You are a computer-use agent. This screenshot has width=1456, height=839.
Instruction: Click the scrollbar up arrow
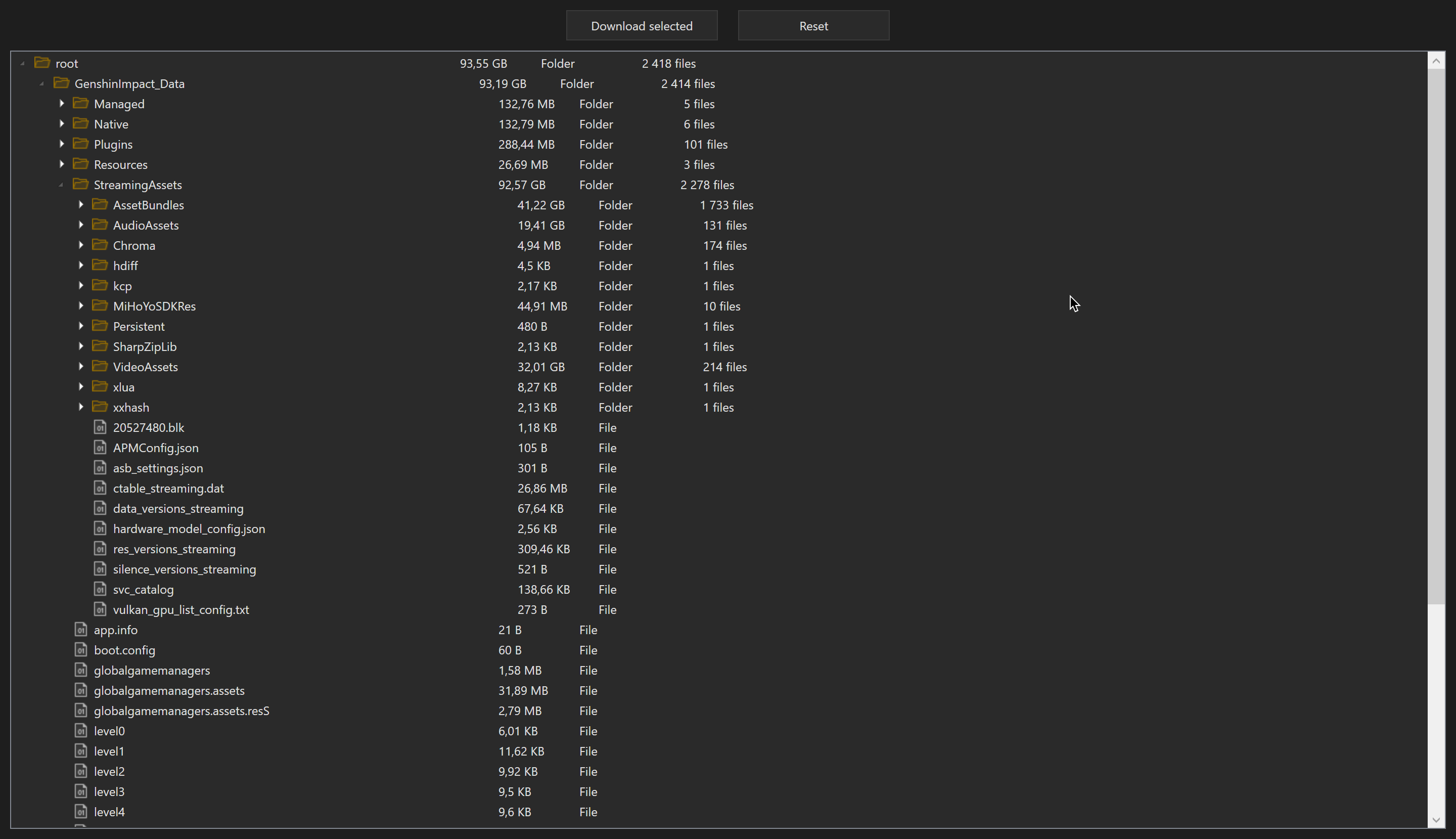(x=1436, y=61)
